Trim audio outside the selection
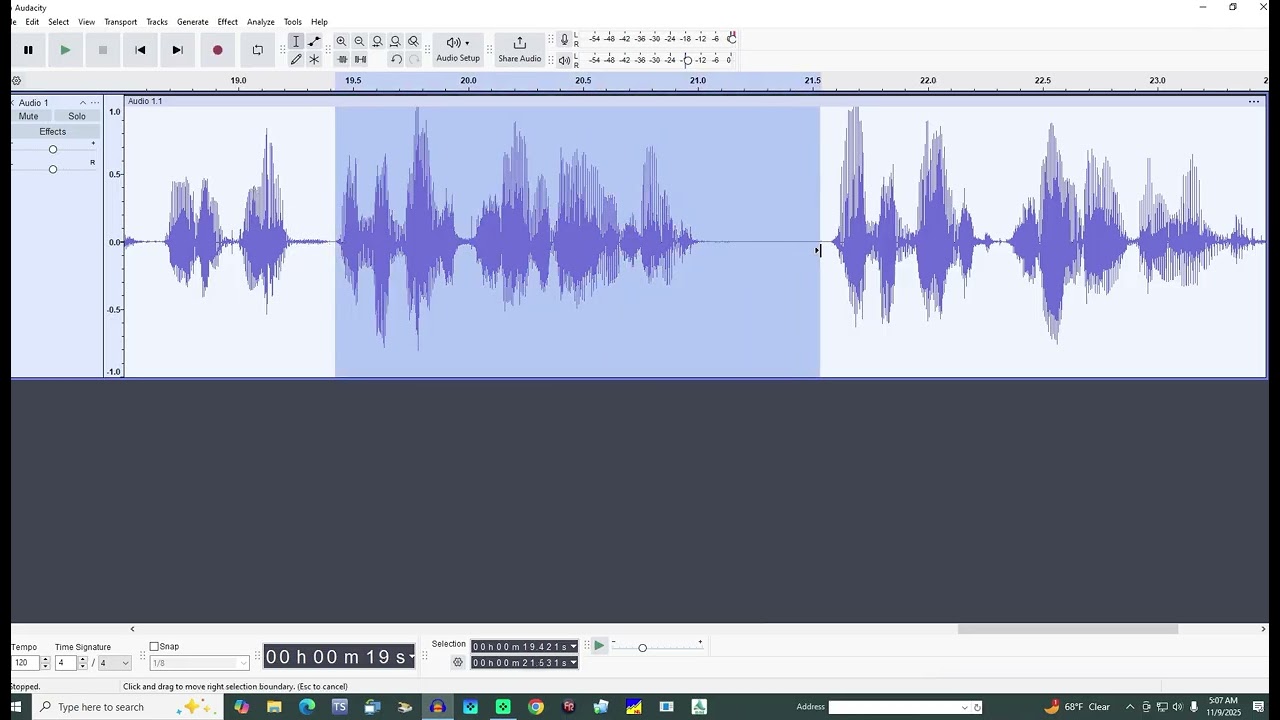The height and width of the screenshot is (720, 1280). (x=342, y=59)
